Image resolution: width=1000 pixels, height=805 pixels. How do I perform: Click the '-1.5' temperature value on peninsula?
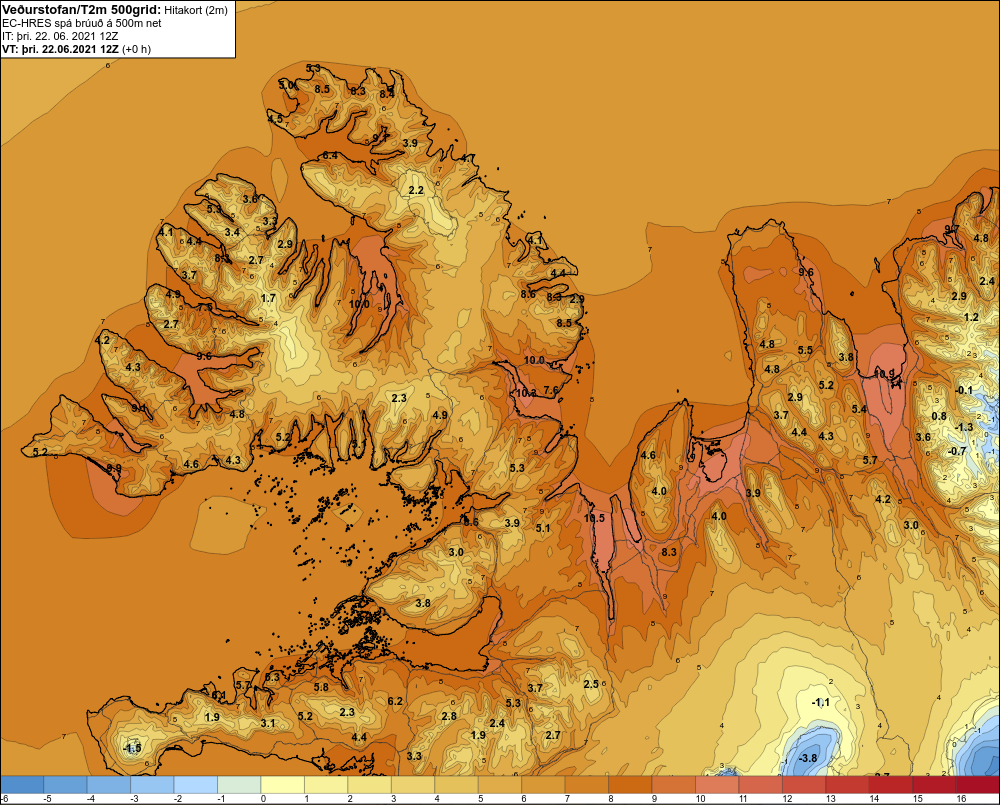click(131, 748)
